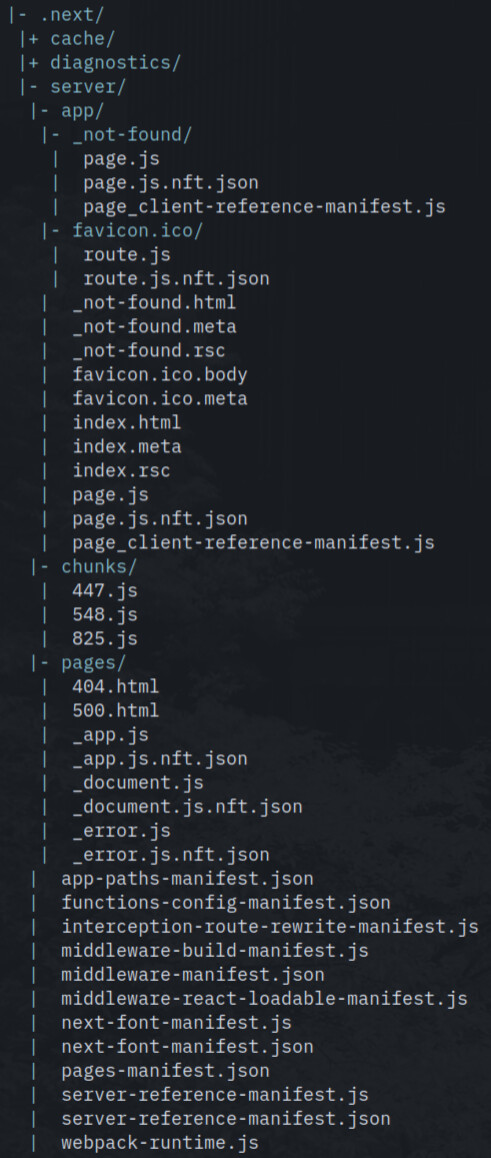
Task: Select favicon.ico.body file
Action: pos(159,374)
